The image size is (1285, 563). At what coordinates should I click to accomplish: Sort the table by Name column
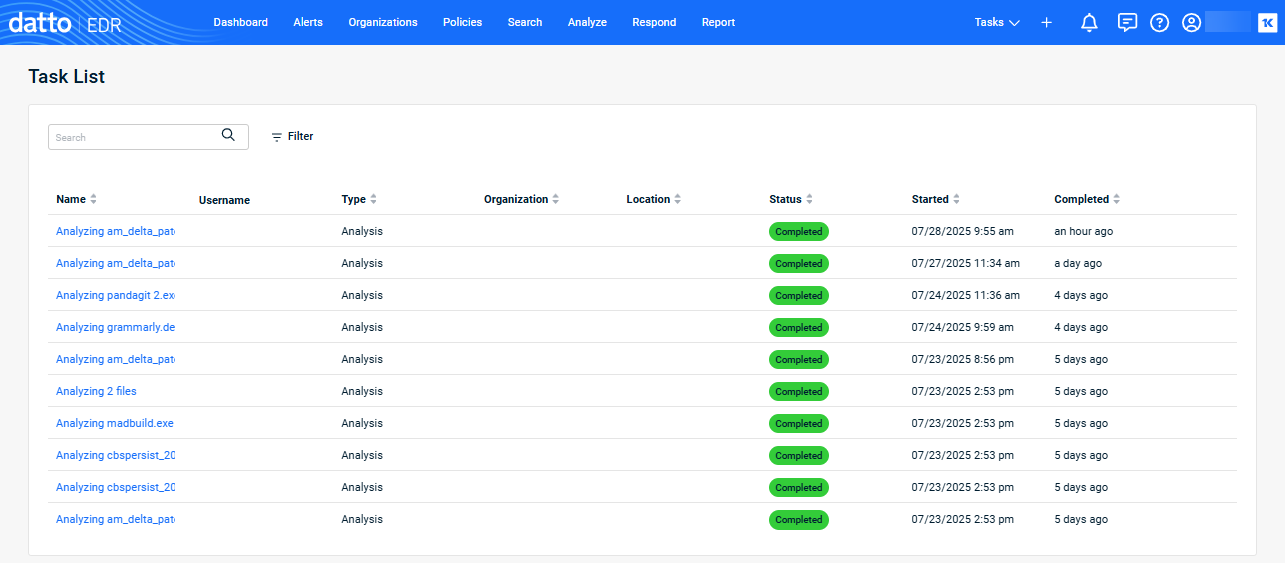pos(93,199)
